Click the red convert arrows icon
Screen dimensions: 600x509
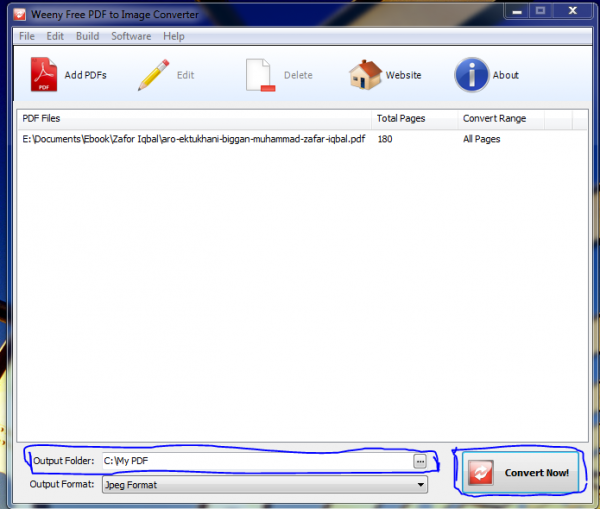481,473
